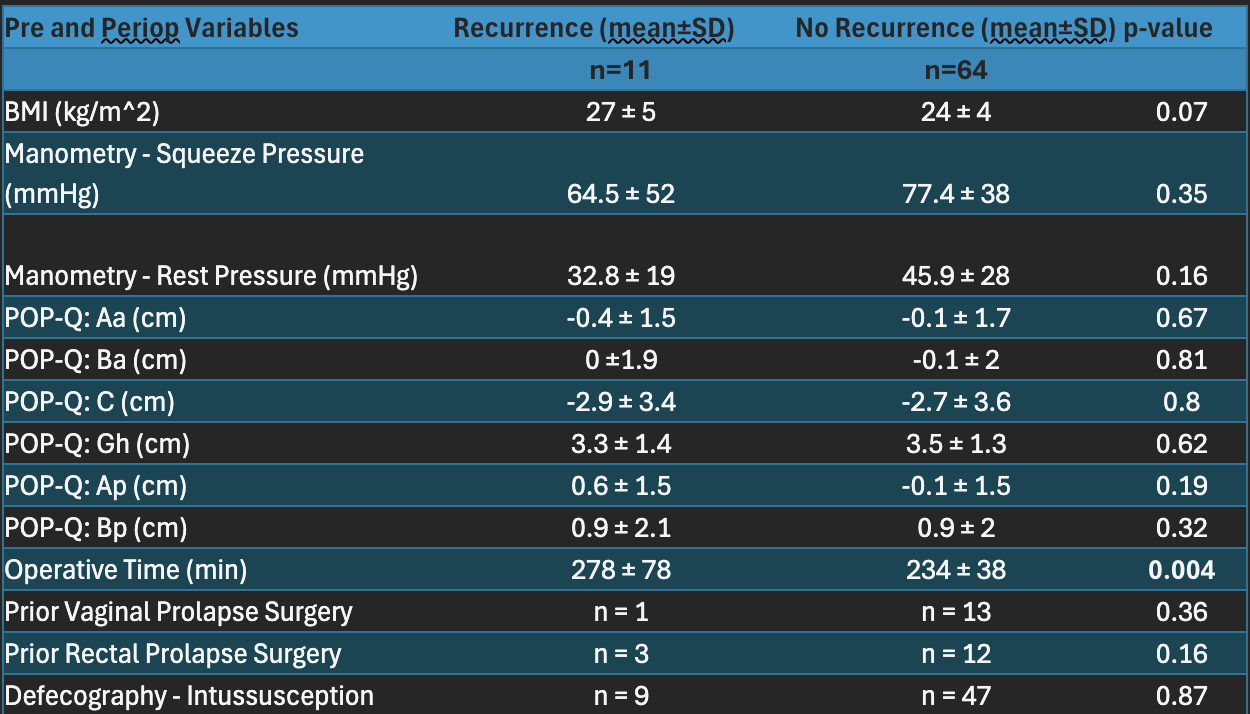Click the "BMI (kg/m^2)" row label

point(74,111)
